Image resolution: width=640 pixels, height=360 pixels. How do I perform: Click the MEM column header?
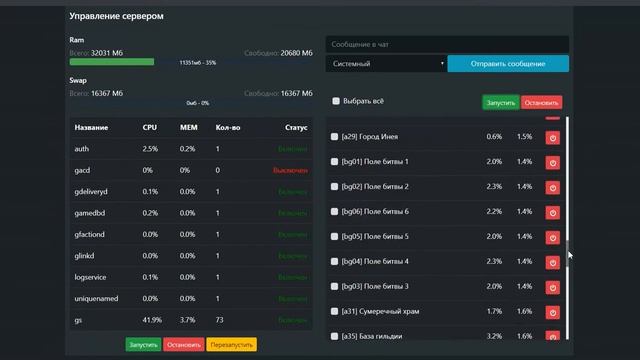point(189,127)
